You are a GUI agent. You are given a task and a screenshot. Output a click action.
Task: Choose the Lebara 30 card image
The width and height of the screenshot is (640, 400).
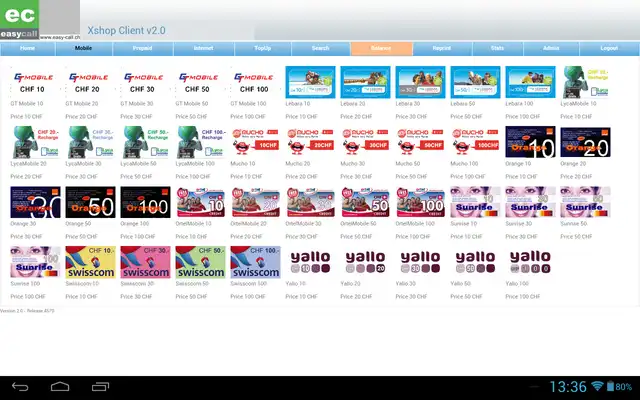420,82
